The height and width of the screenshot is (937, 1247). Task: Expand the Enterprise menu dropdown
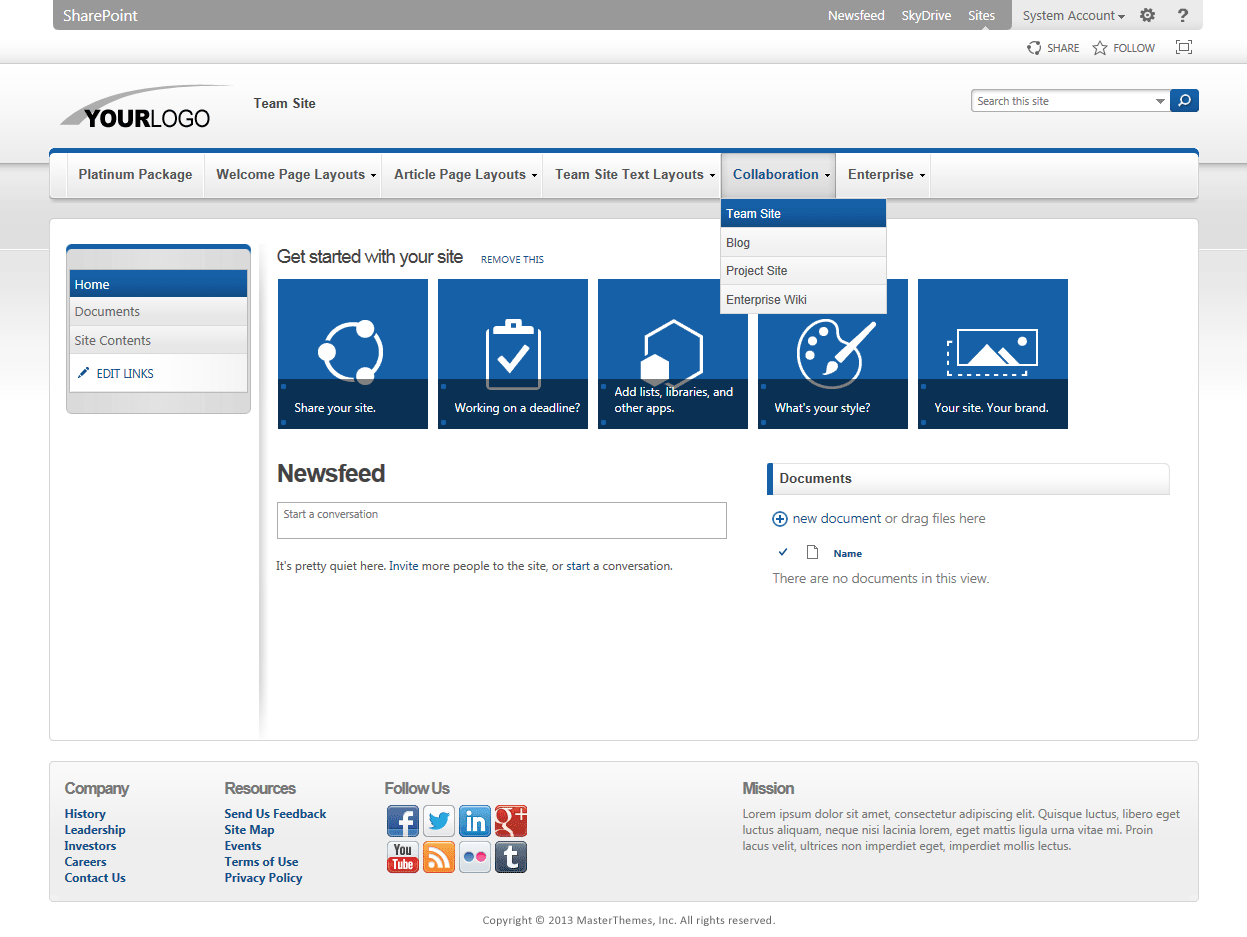882,174
